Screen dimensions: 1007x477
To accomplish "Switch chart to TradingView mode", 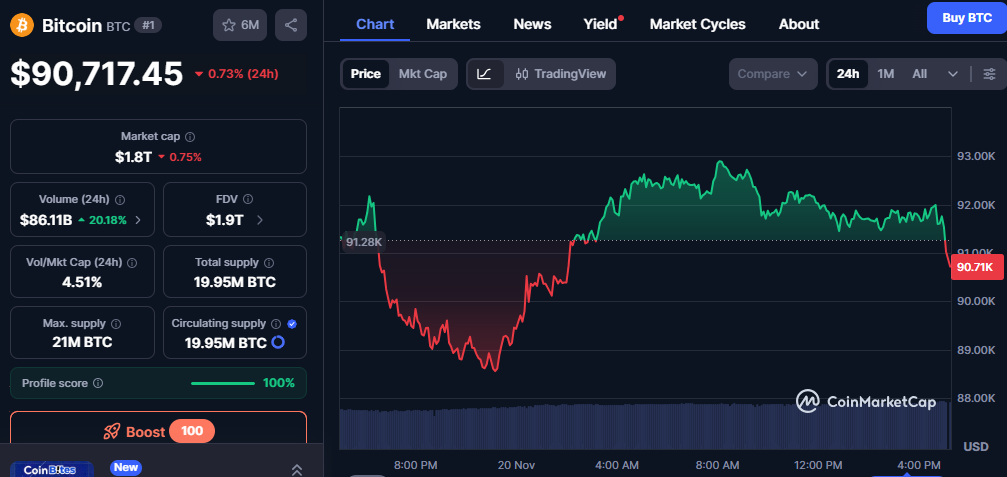I will coord(560,74).
